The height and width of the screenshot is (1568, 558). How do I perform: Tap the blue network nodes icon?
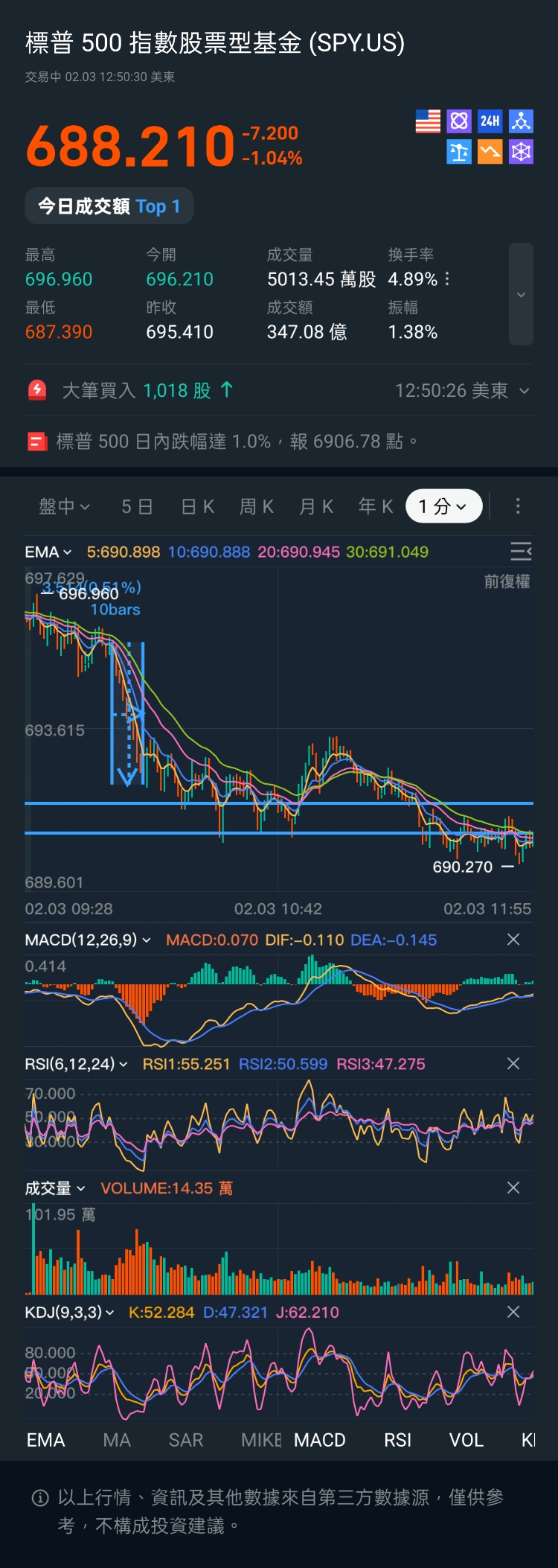tap(521, 121)
